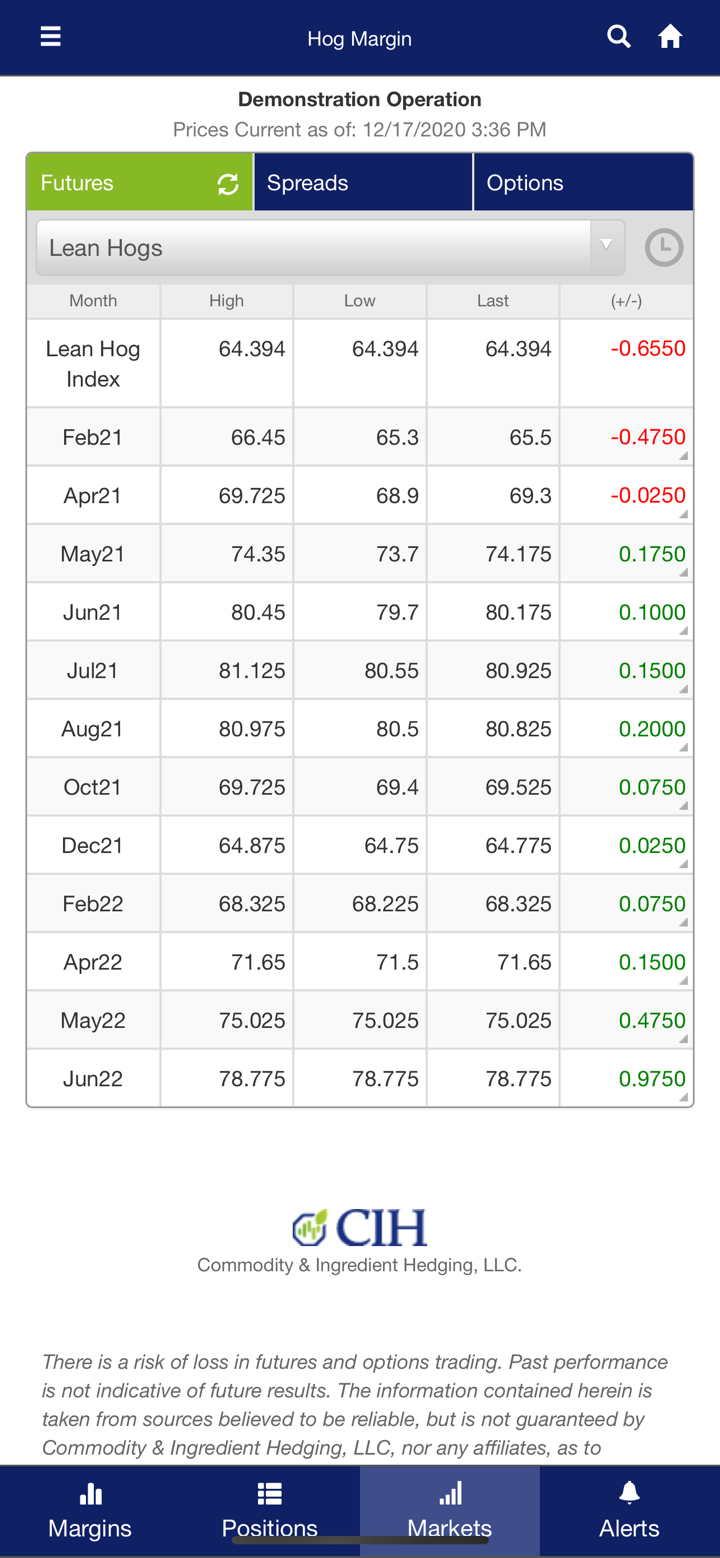Tap the CIH company logo

pyautogui.click(x=360, y=1227)
